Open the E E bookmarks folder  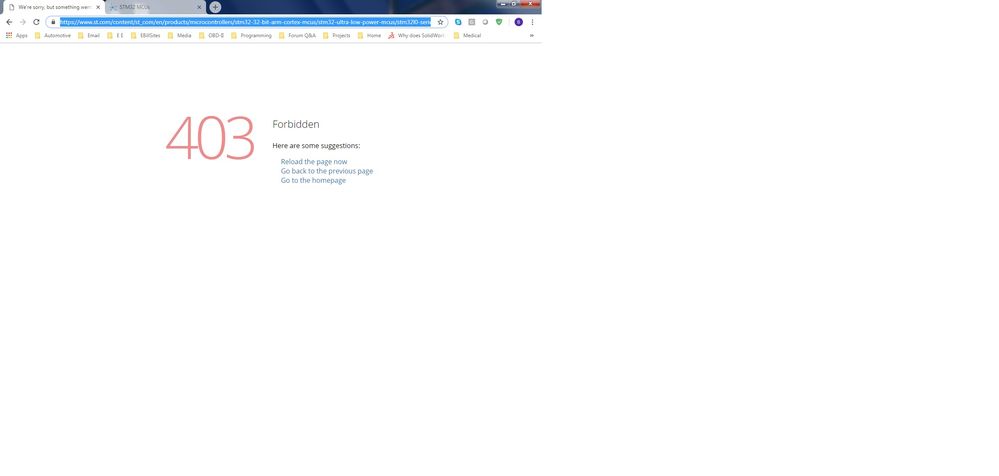coord(115,36)
